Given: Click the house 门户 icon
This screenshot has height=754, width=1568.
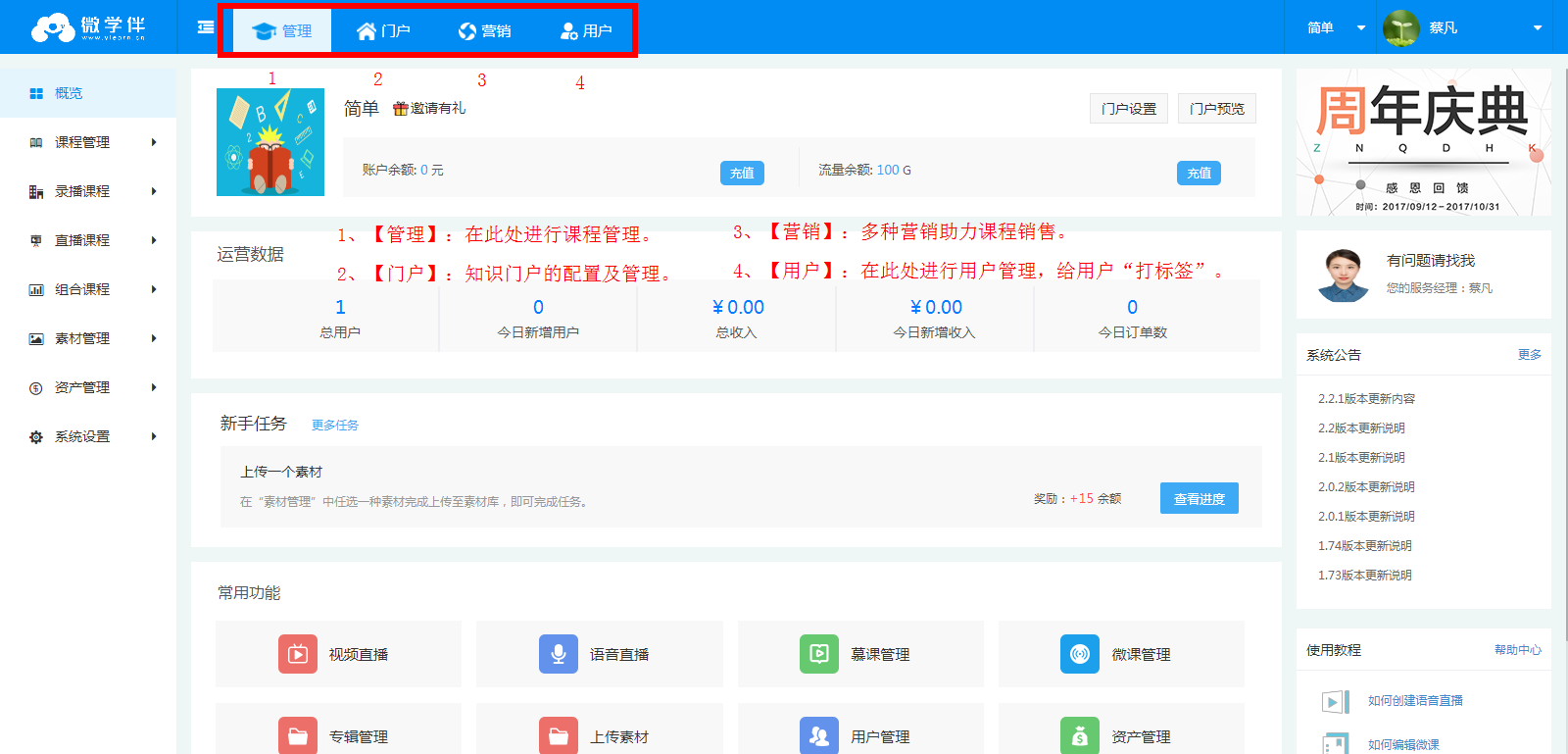Looking at the screenshot, I should click(x=367, y=31).
